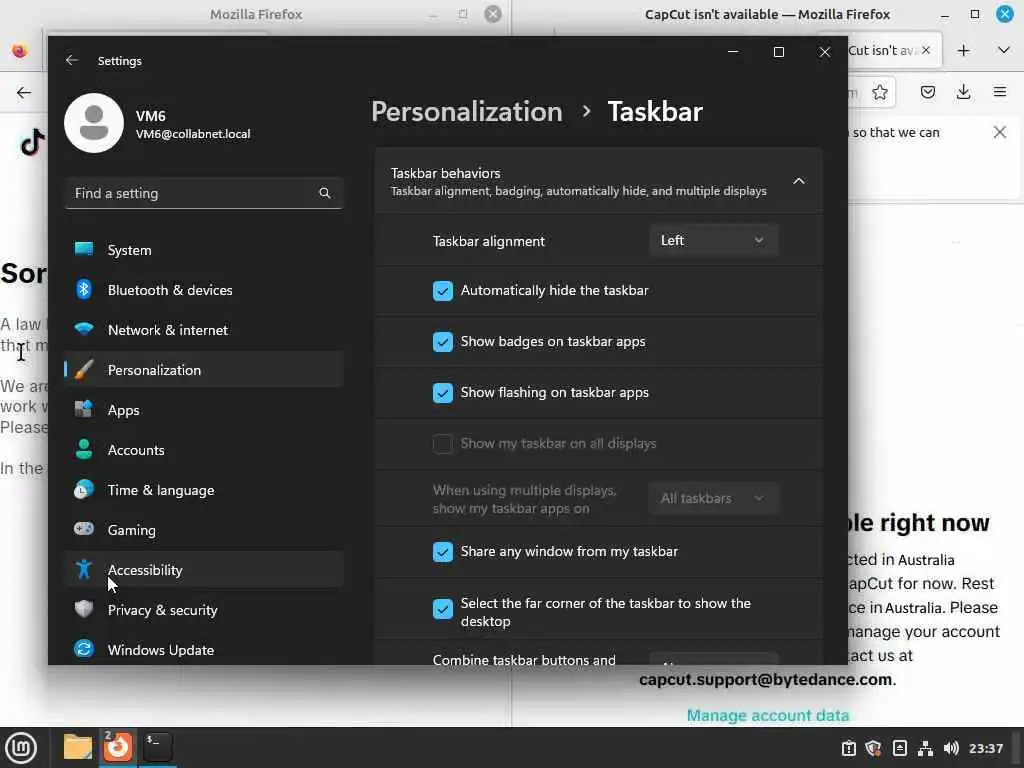This screenshot has width=1024, height=768.
Task: Open Network & internet category
Action: click(204, 330)
